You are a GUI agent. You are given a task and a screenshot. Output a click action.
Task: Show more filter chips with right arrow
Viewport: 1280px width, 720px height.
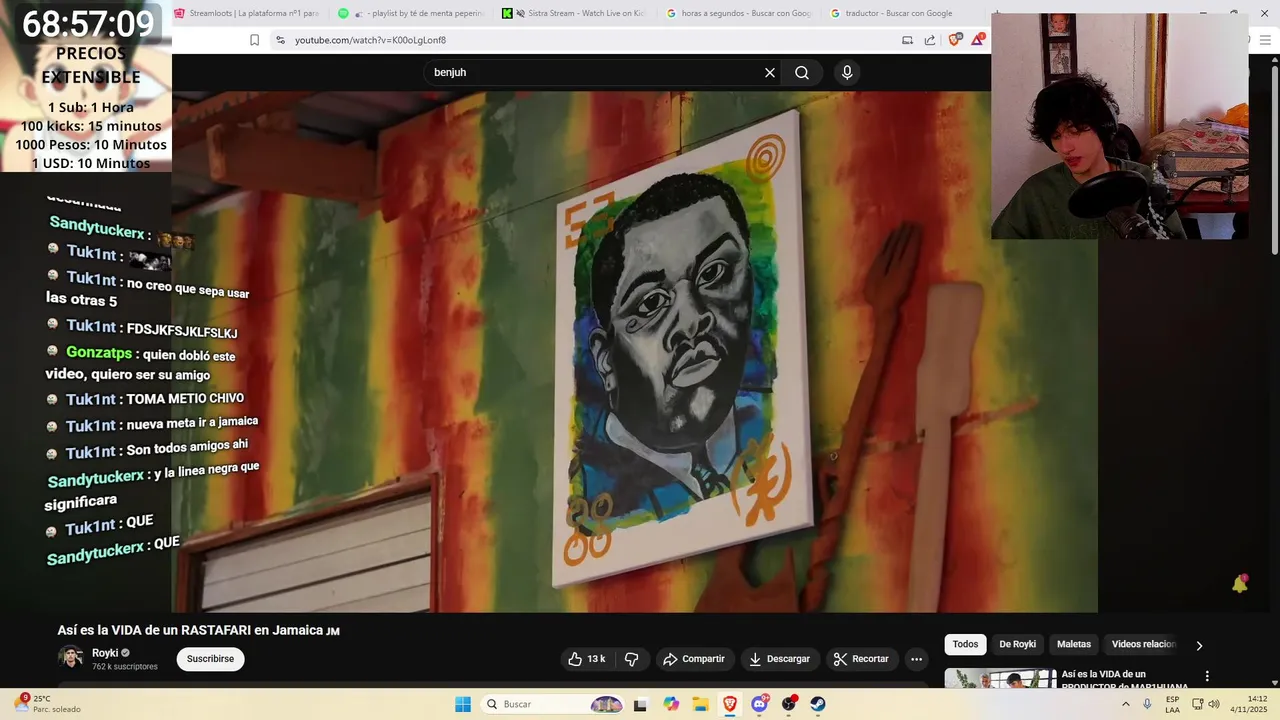pyautogui.click(x=1199, y=645)
